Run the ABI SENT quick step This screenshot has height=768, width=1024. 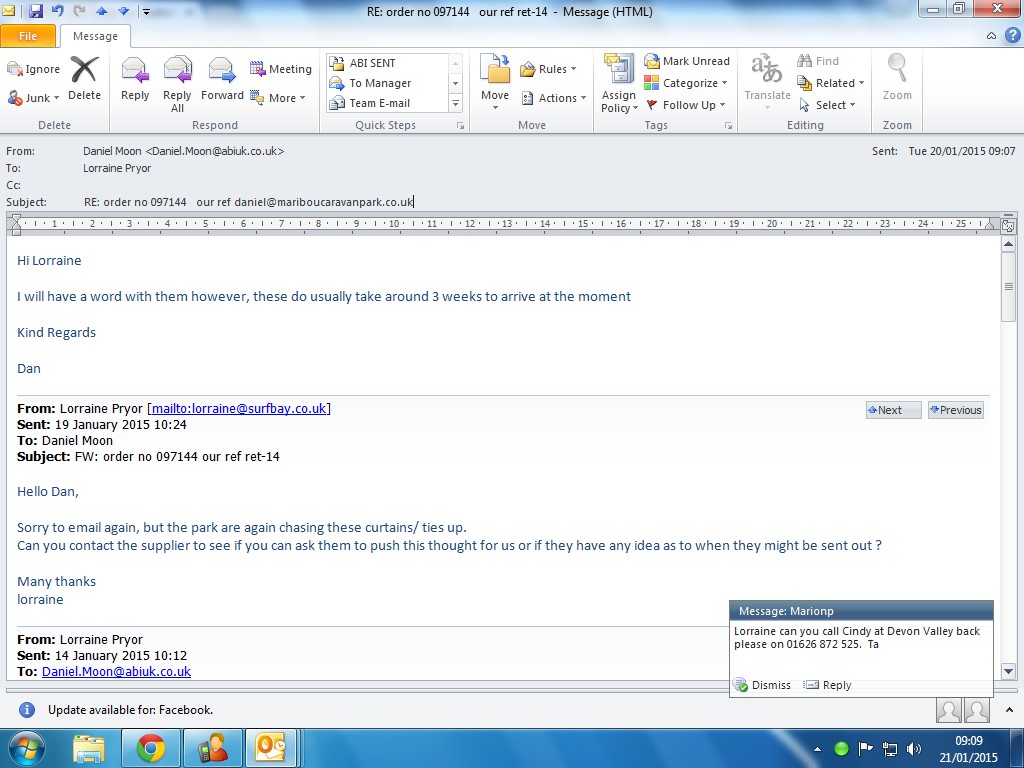pos(387,63)
